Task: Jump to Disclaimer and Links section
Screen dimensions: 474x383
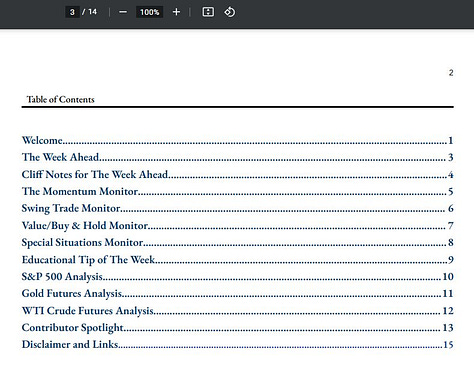Action: click(237, 344)
